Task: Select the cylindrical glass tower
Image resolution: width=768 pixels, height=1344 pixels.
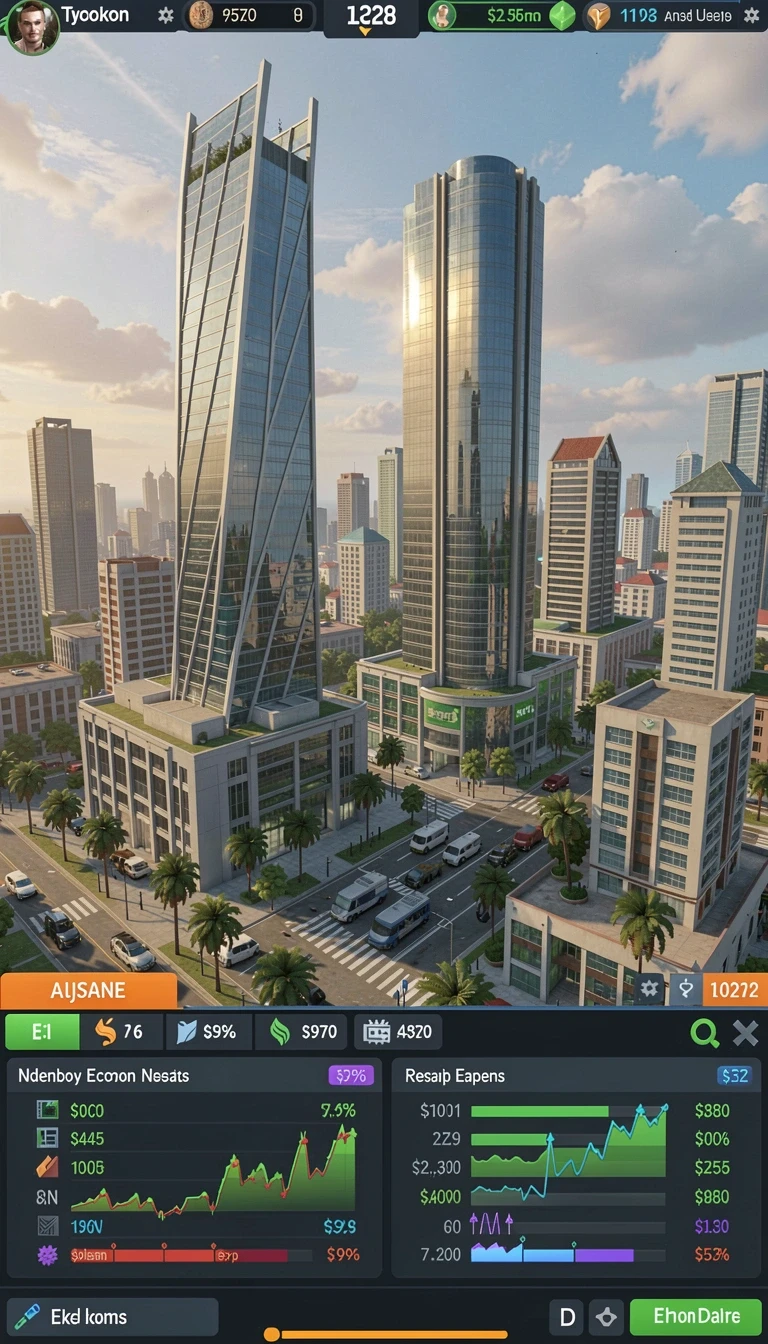Action: coord(472,420)
